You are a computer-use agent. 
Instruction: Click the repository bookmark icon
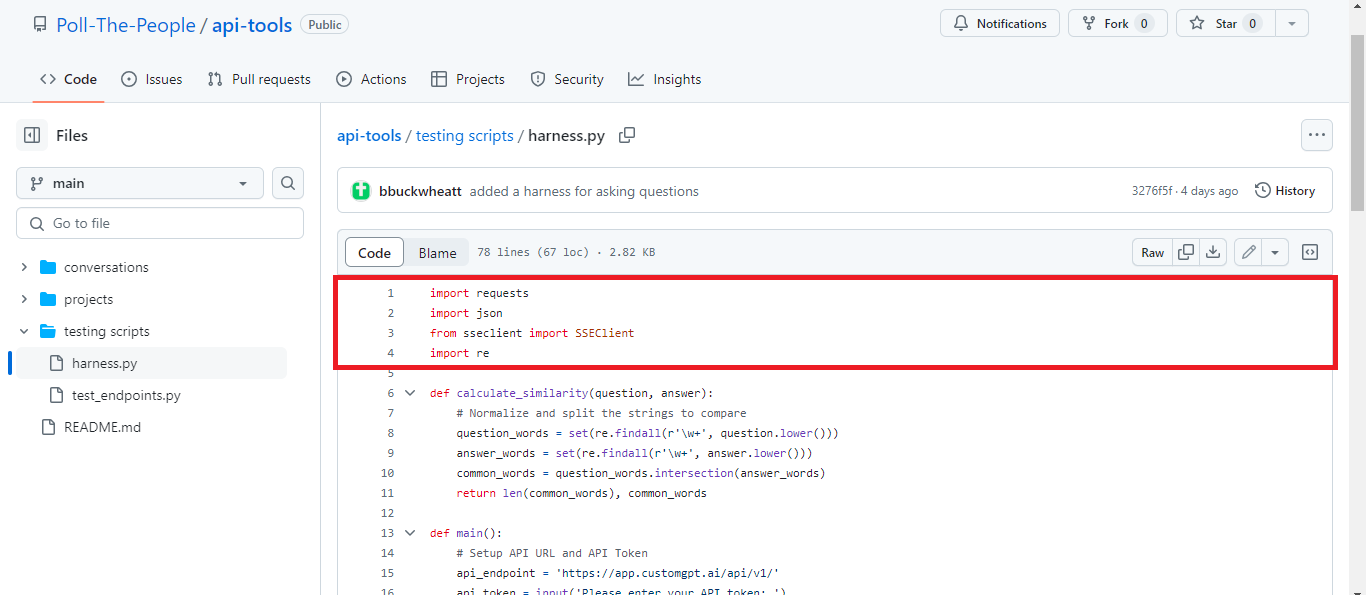tap(39, 23)
